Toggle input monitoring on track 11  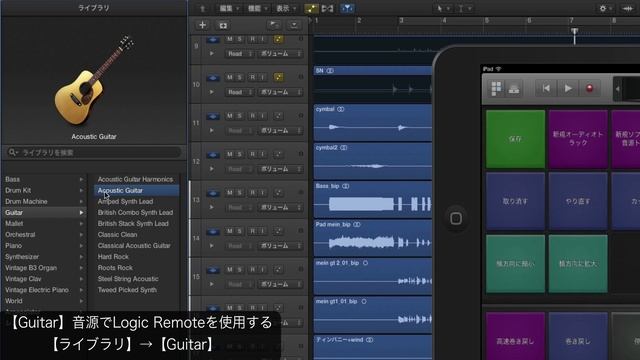[x=262, y=116]
